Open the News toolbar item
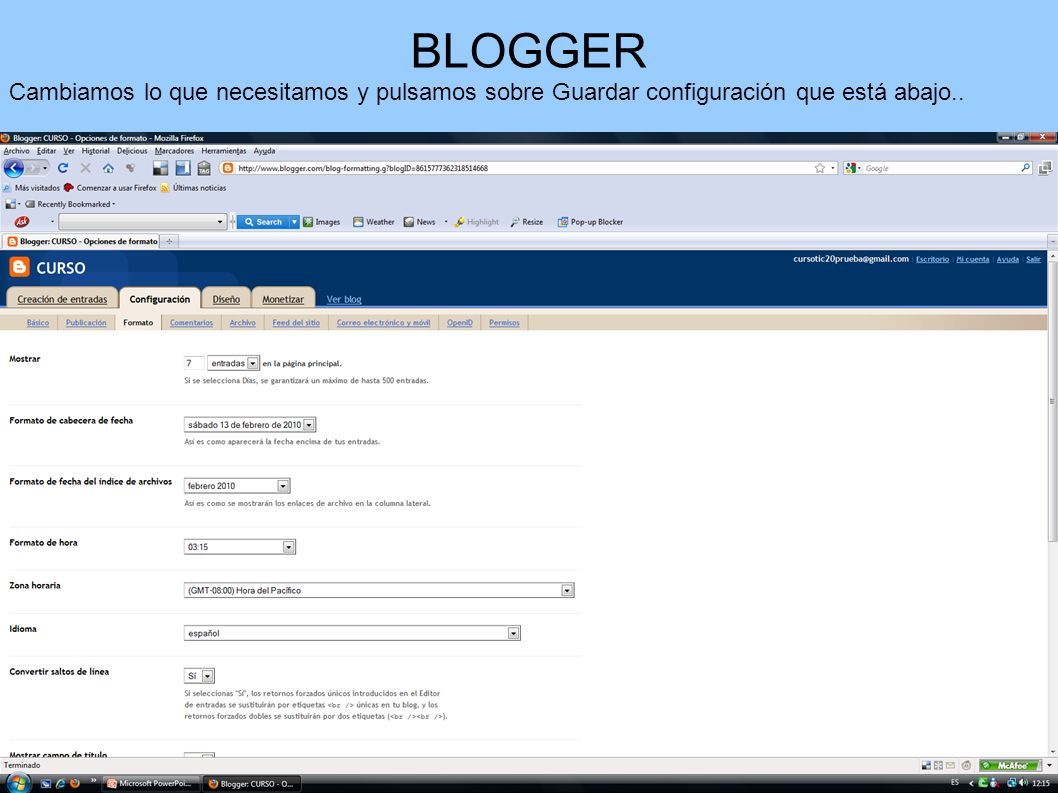Screen dimensions: 1058x793 [420, 221]
